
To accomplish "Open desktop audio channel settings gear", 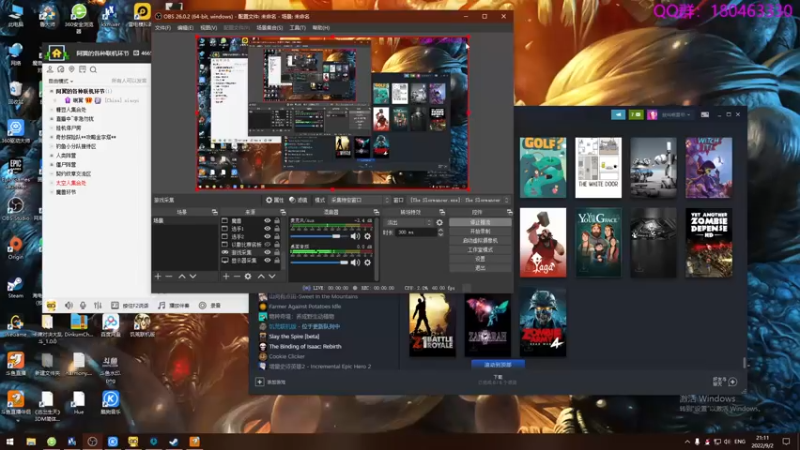I will [367, 262].
